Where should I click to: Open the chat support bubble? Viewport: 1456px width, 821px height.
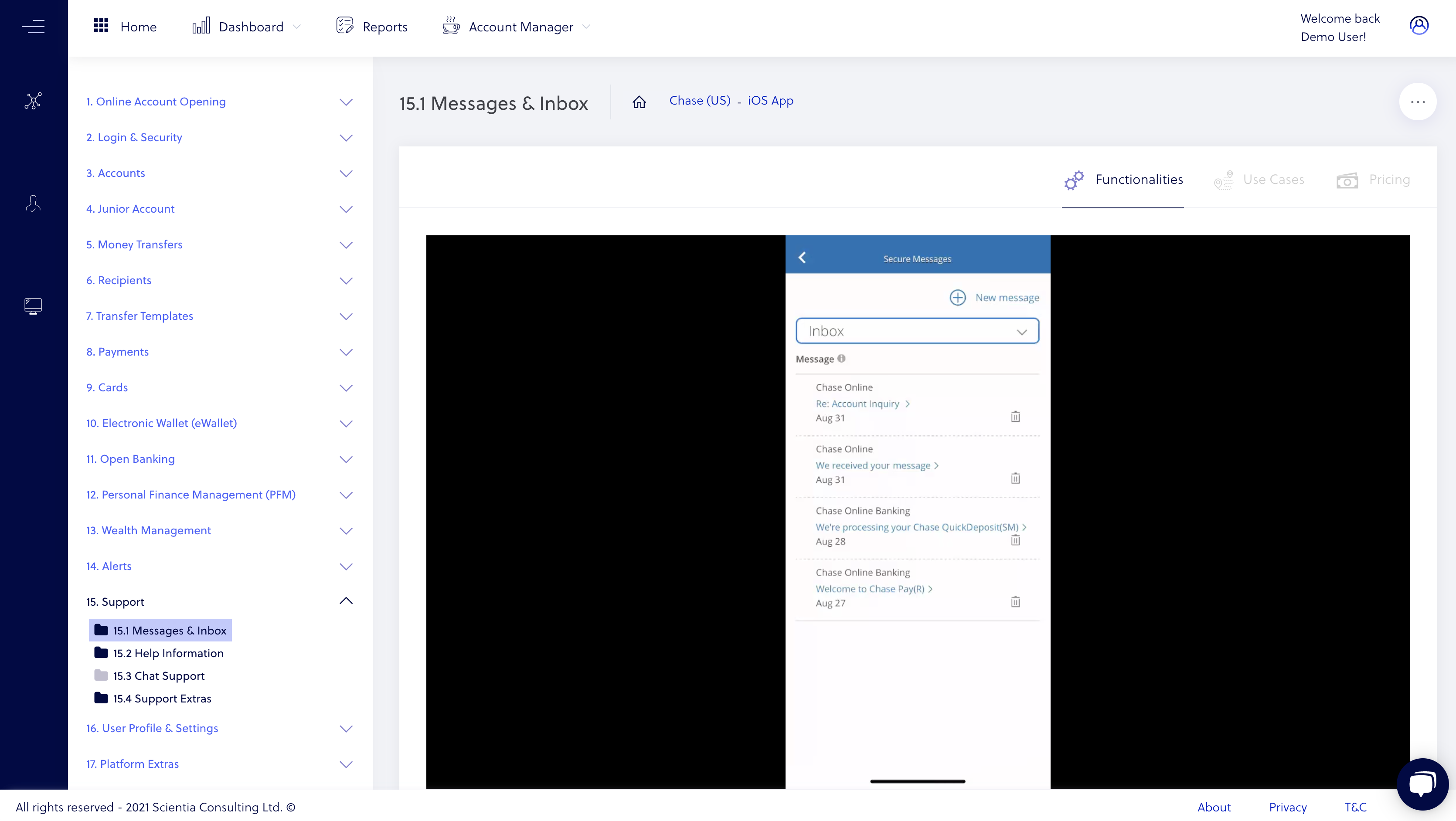pos(1422,784)
